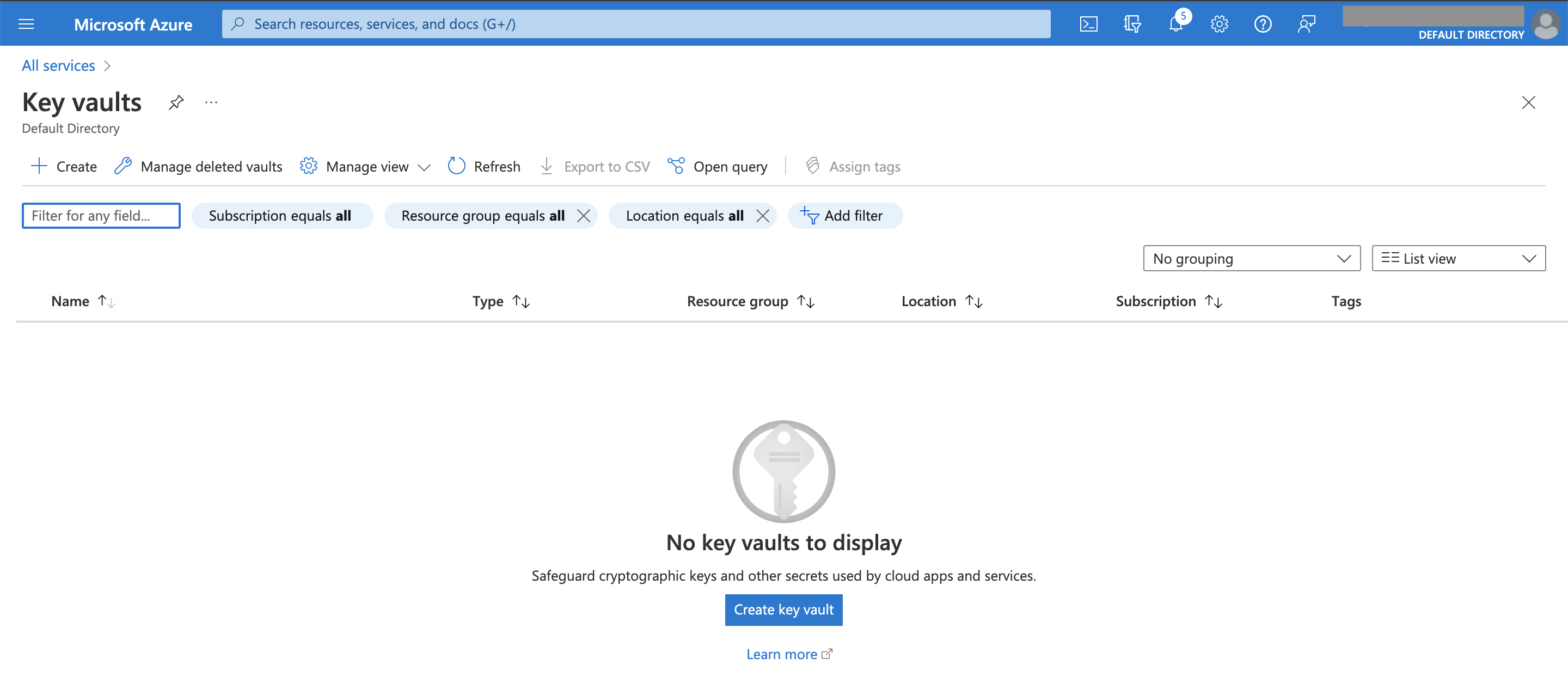Sort by Resource group column
Screen dimensions: 1568x682
click(751, 301)
